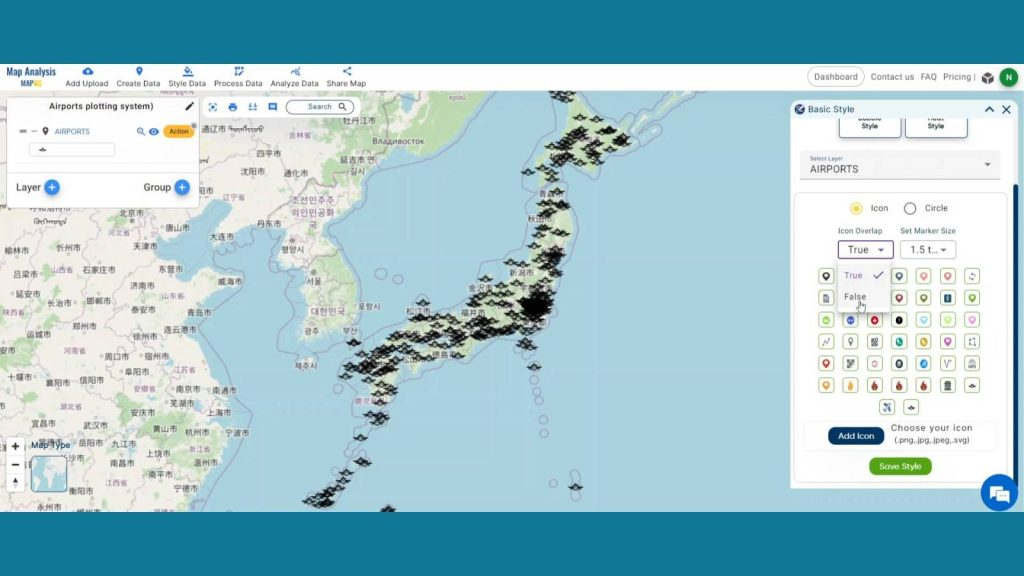Zoom in on the map
The height and width of the screenshot is (576, 1024).
click(x=15, y=447)
